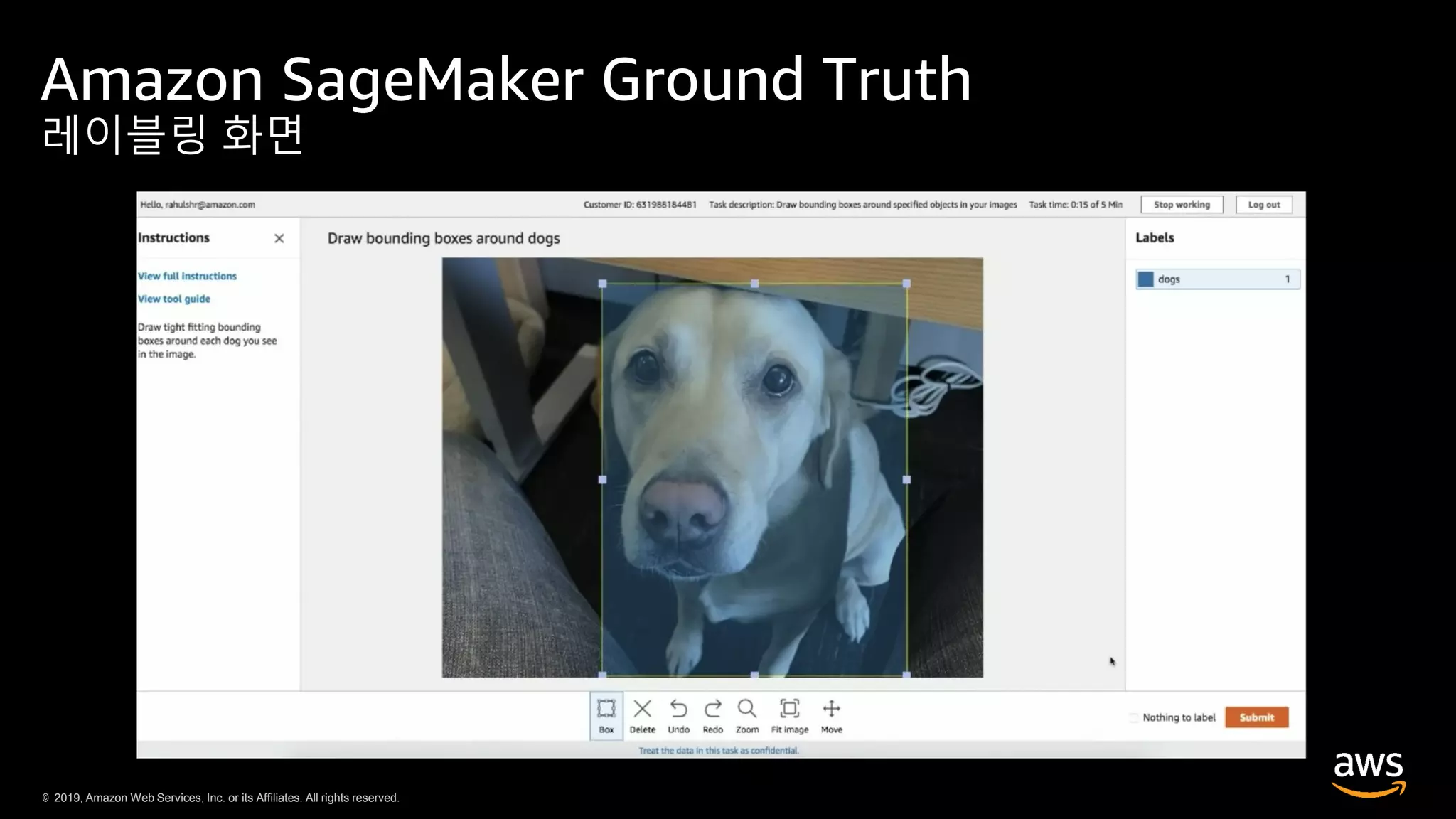Click the top-left bounding box handle
This screenshot has width=1456, height=819.
603,284
